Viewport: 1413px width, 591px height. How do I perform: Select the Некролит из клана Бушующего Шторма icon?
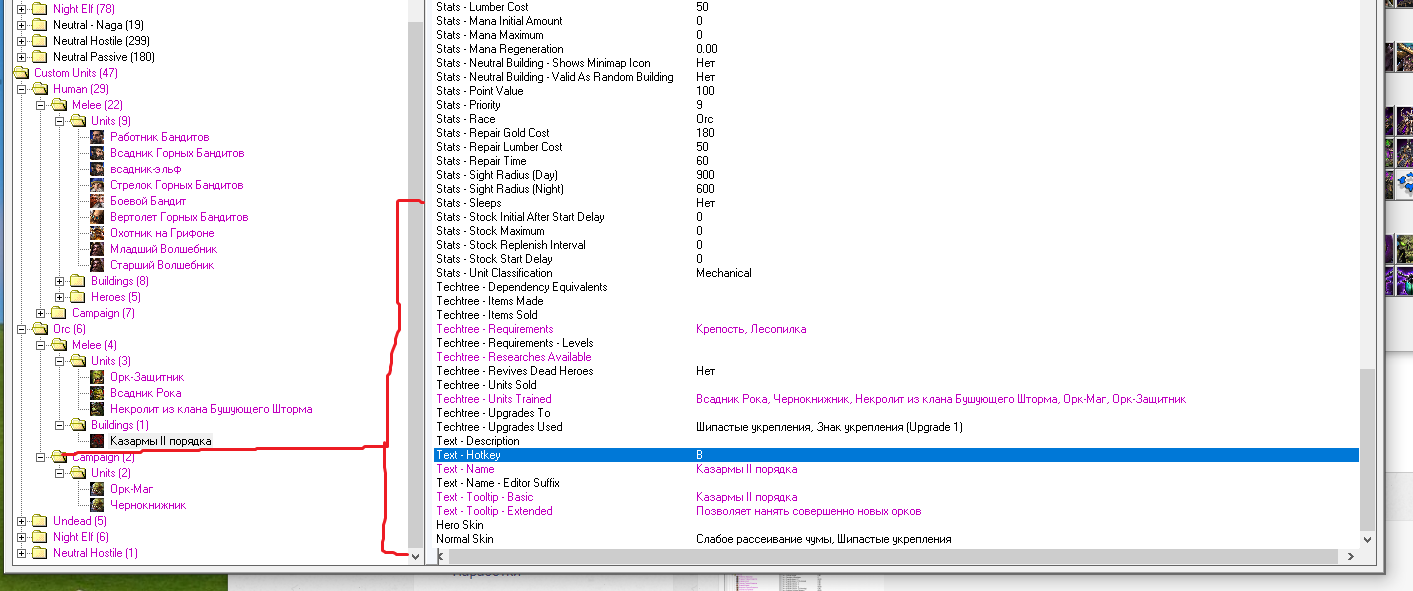click(x=97, y=409)
